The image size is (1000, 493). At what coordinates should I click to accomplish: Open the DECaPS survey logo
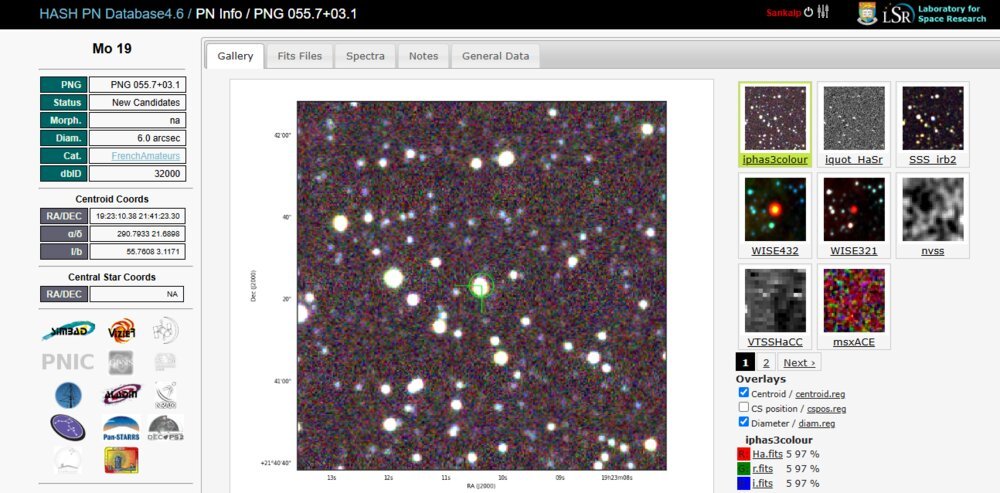166,428
